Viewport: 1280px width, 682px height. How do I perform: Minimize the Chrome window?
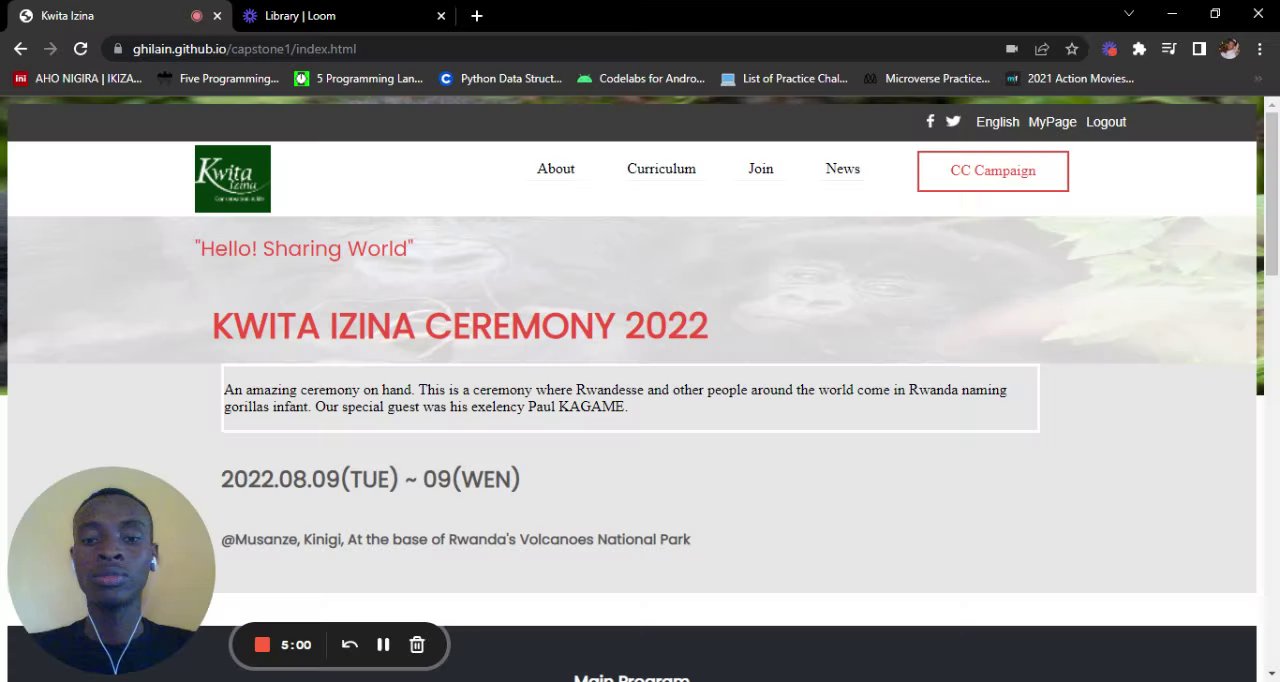tap(1172, 14)
